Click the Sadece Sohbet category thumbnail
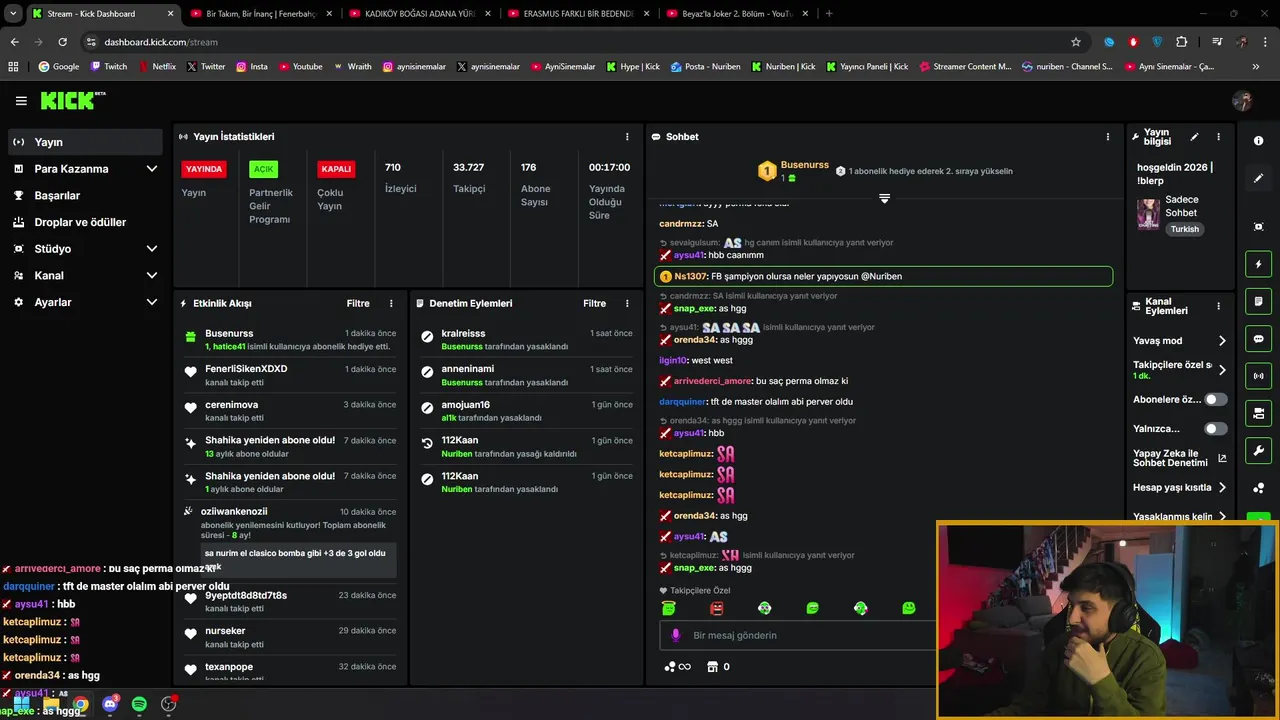 (x=1148, y=214)
